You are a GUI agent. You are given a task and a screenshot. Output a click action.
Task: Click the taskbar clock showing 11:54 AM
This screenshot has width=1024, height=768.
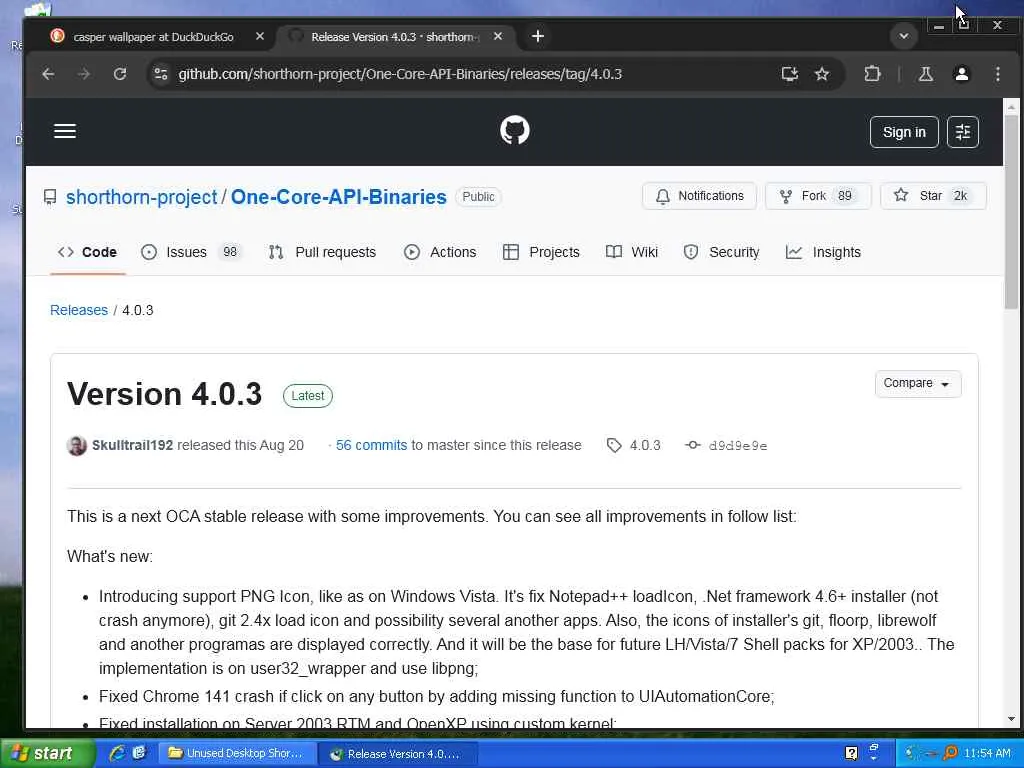point(987,754)
